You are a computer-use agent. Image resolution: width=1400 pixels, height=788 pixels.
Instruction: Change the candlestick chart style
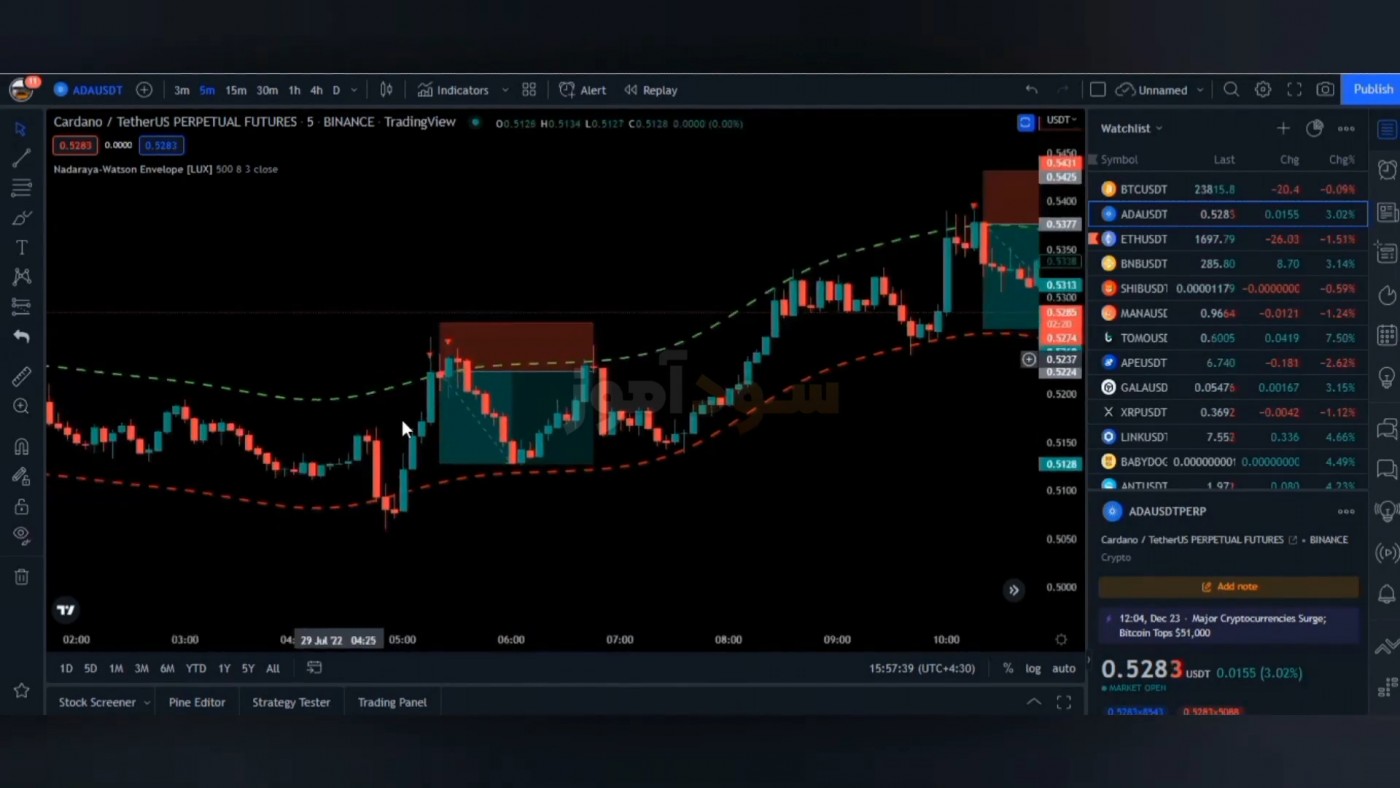coord(386,90)
